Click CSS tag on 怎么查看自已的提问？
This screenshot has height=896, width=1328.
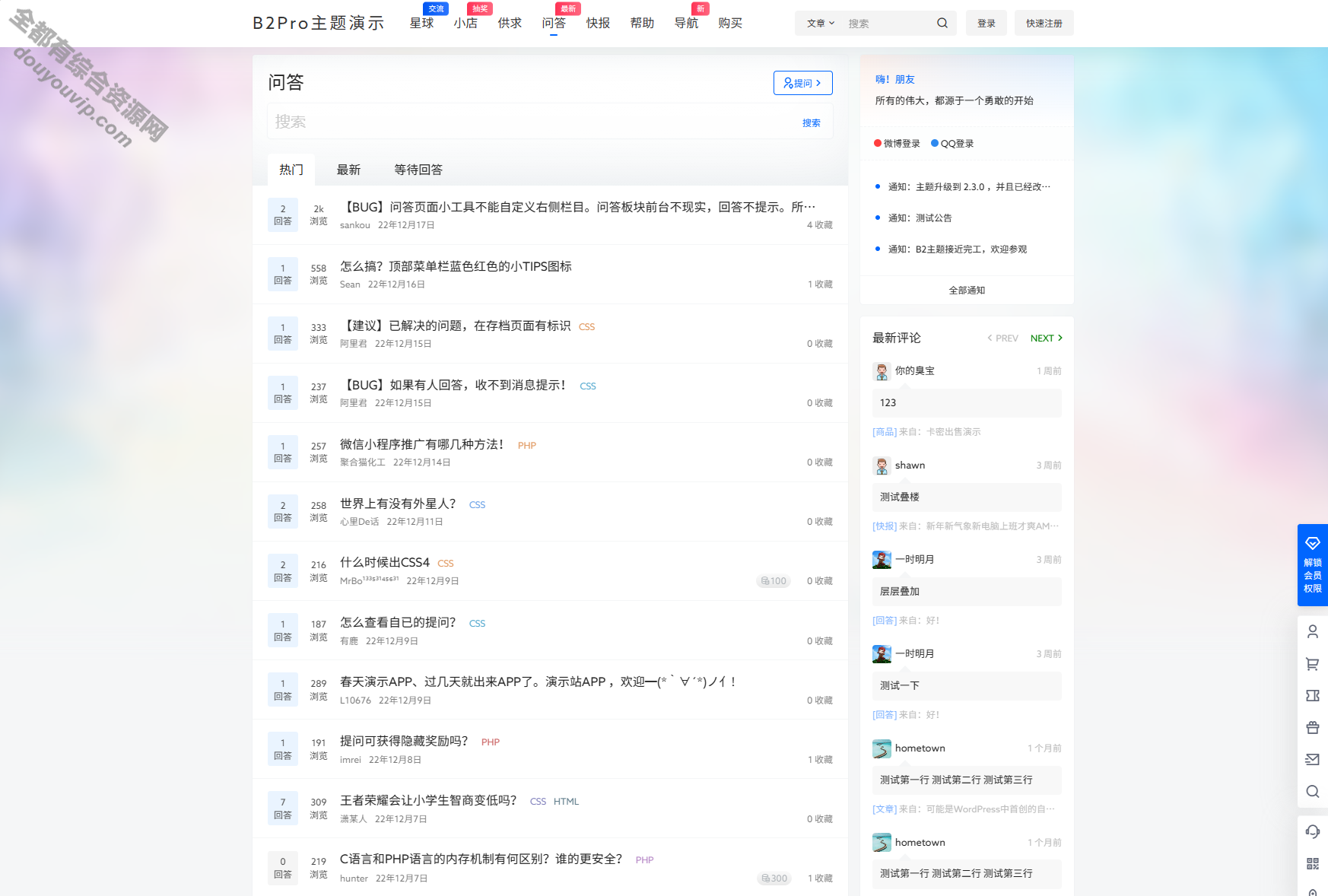pos(477,624)
